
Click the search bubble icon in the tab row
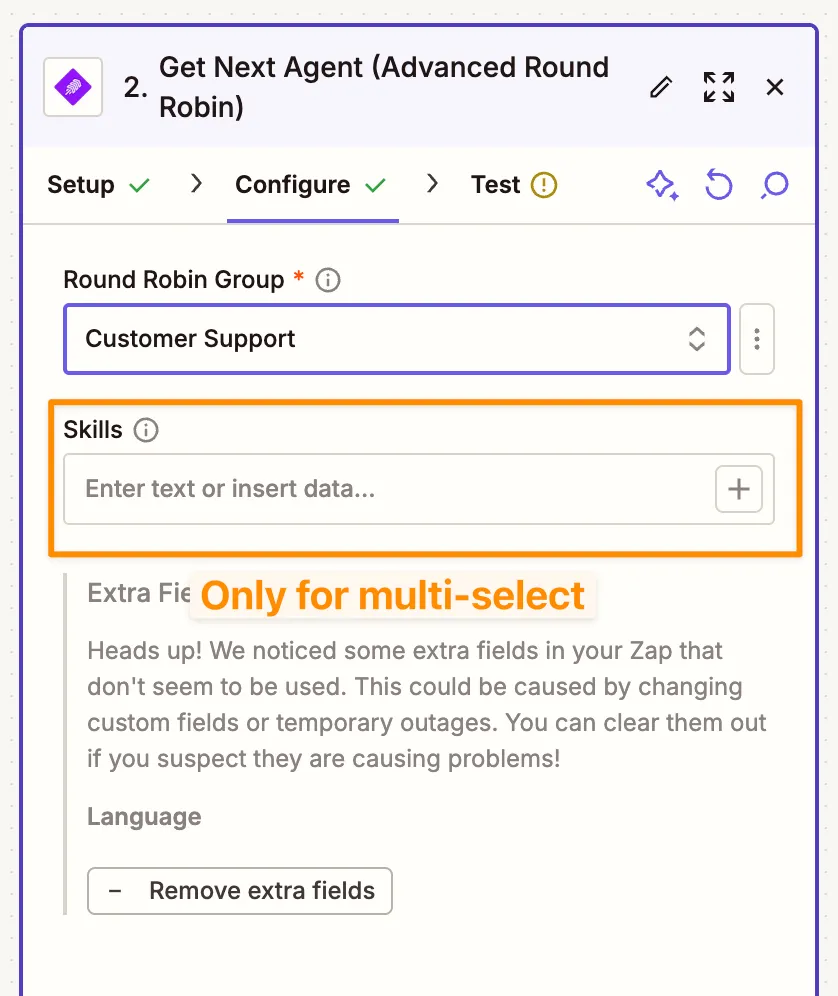coord(775,185)
